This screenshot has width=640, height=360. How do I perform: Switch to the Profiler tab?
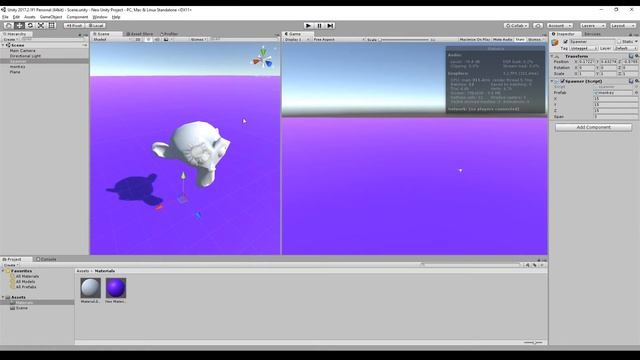click(x=169, y=34)
